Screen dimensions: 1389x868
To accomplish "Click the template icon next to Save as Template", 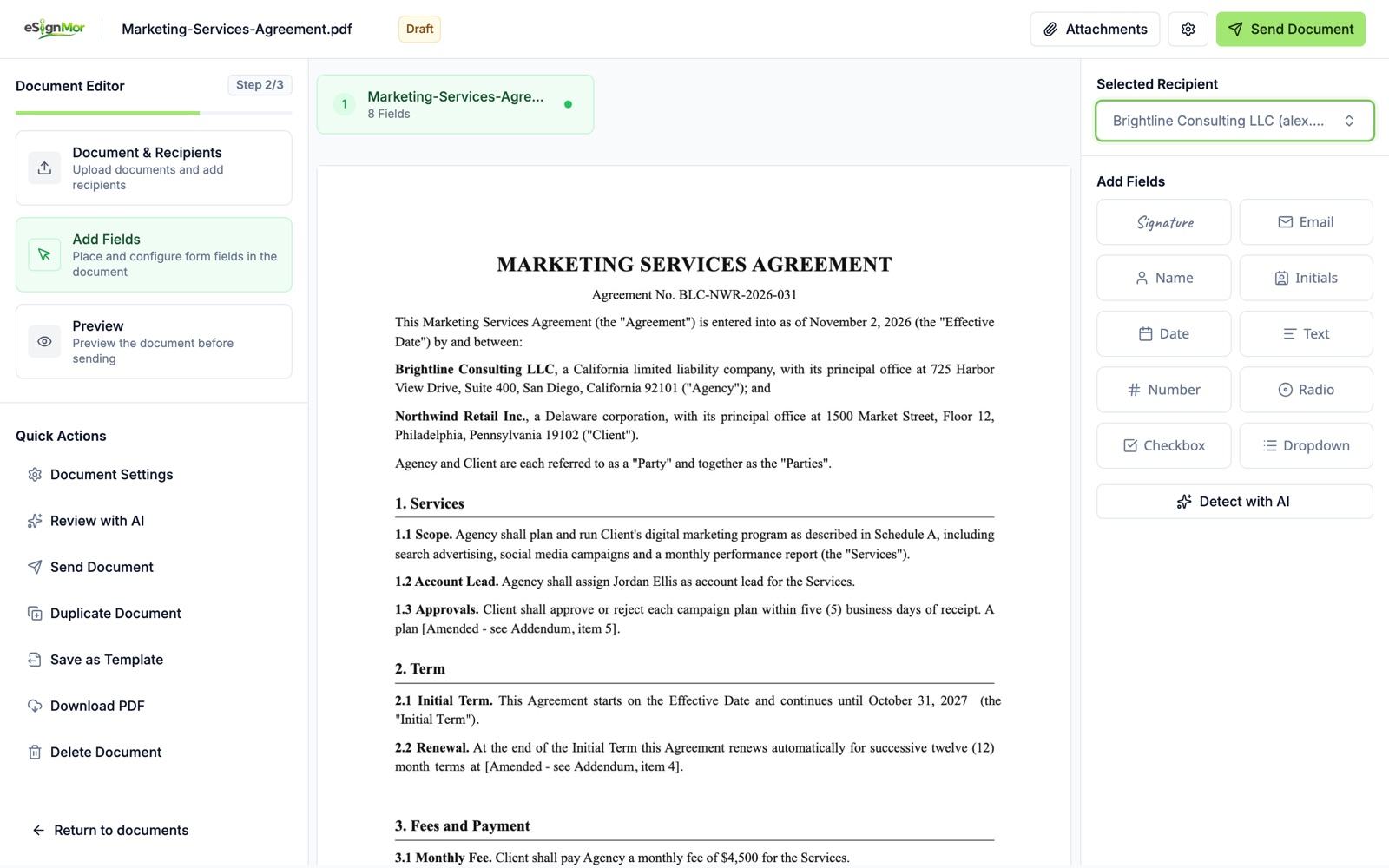I will [35, 660].
